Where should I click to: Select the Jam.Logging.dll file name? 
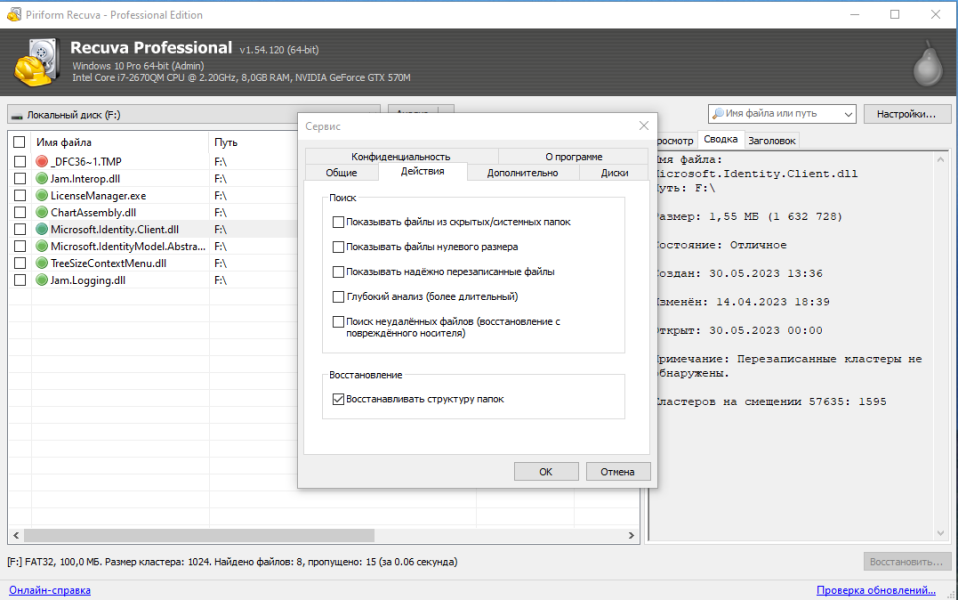tap(88, 280)
